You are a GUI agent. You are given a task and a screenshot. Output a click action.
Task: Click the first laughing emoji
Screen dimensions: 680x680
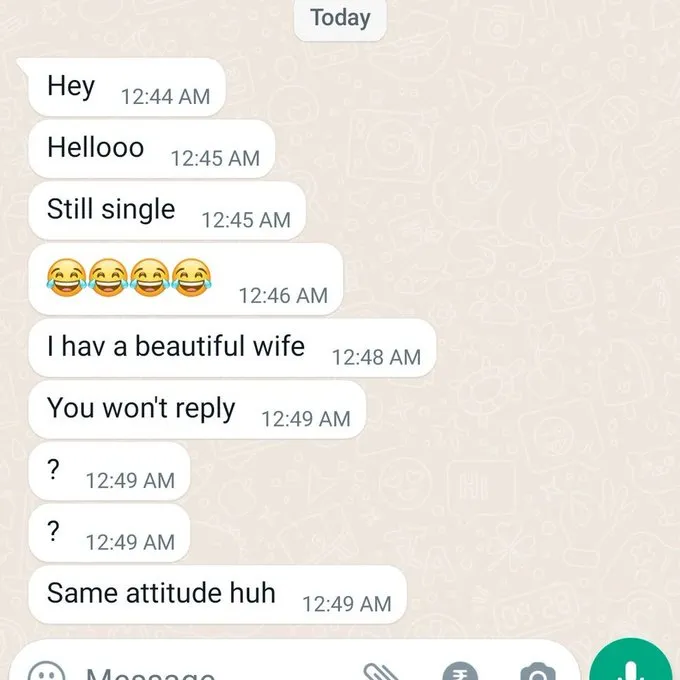point(66,278)
